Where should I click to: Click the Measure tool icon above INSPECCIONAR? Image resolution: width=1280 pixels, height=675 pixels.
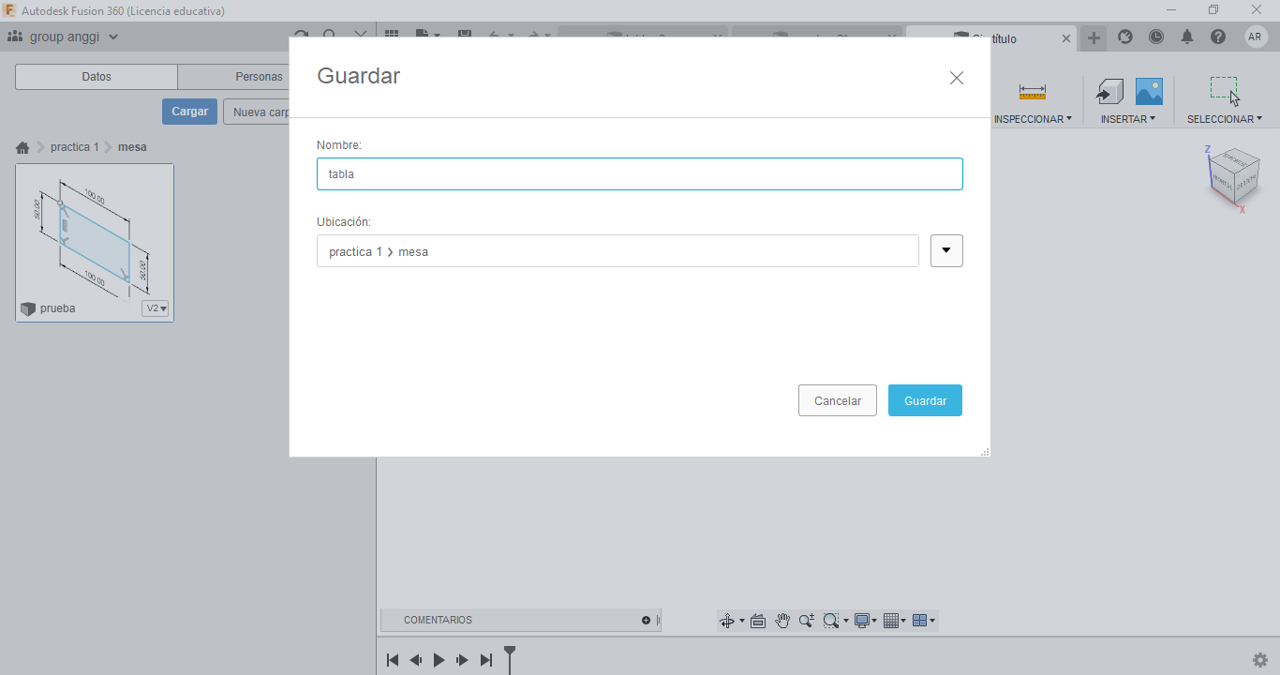click(x=1032, y=92)
